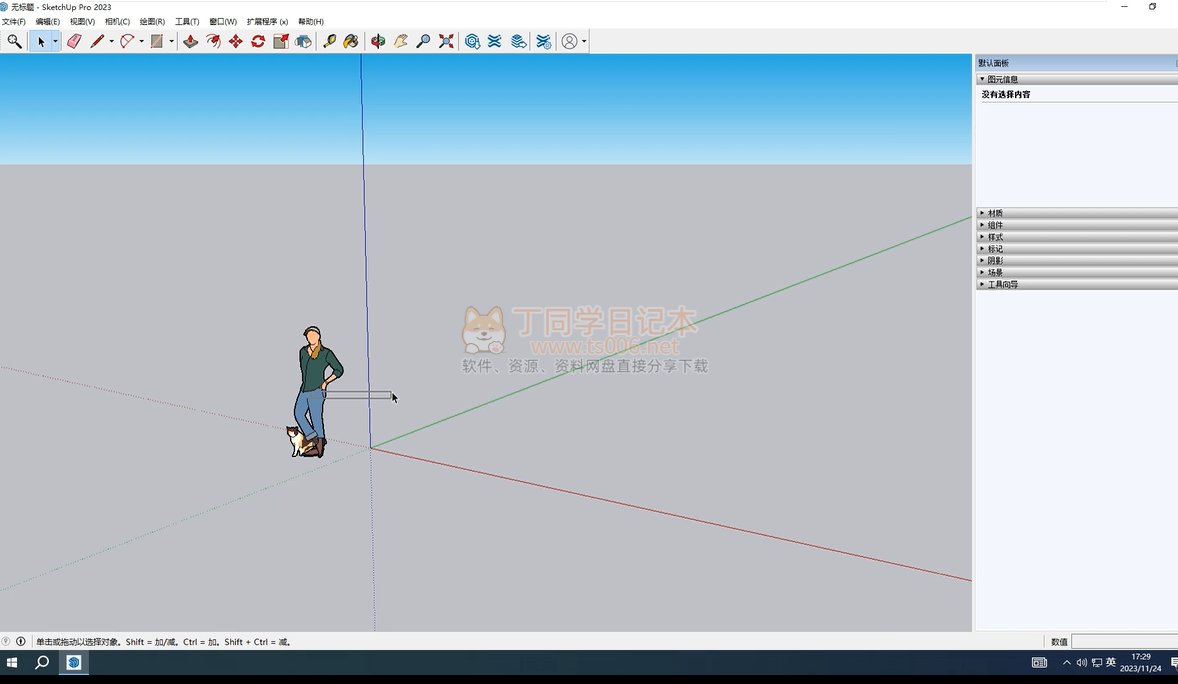Choose the Rotate tool

pos(258,41)
